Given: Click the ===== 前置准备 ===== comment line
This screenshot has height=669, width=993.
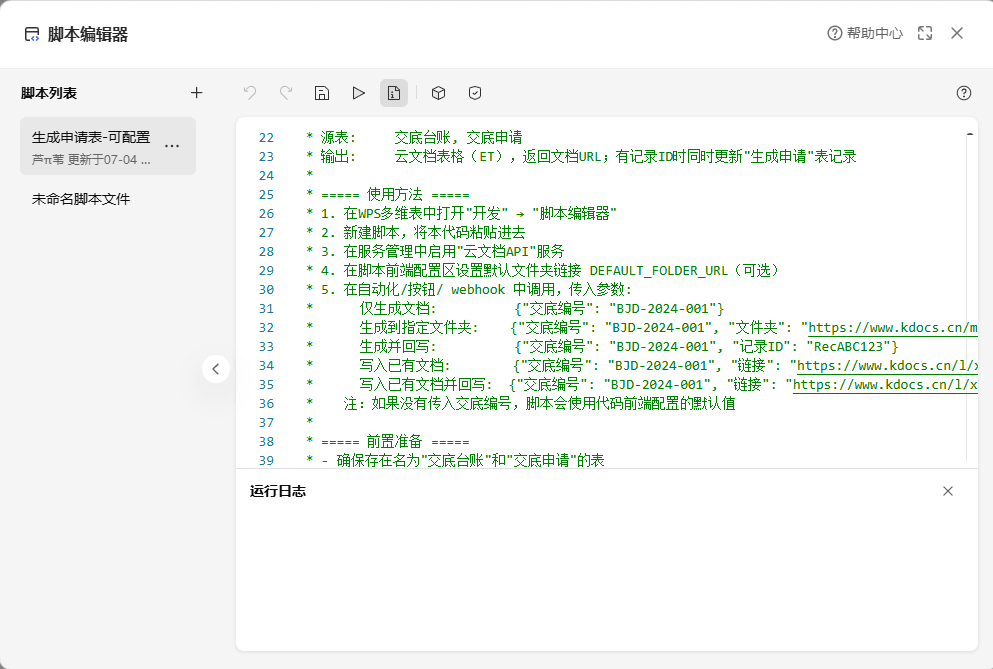Looking at the screenshot, I should click(395, 442).
